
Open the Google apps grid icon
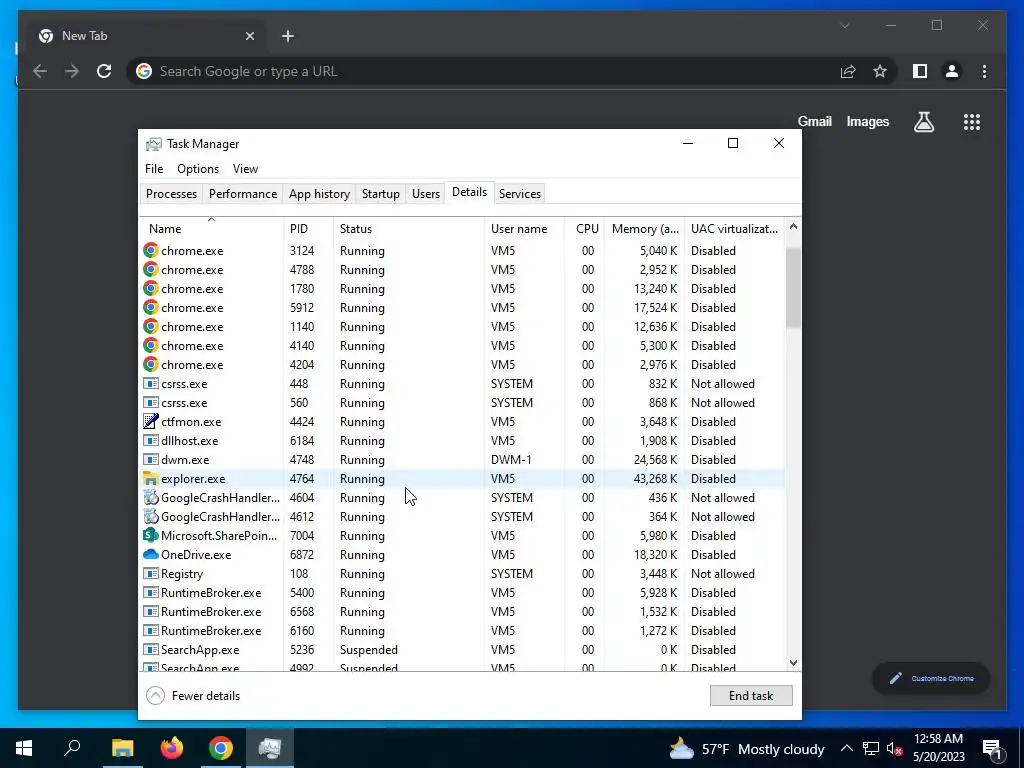(972, 121)
